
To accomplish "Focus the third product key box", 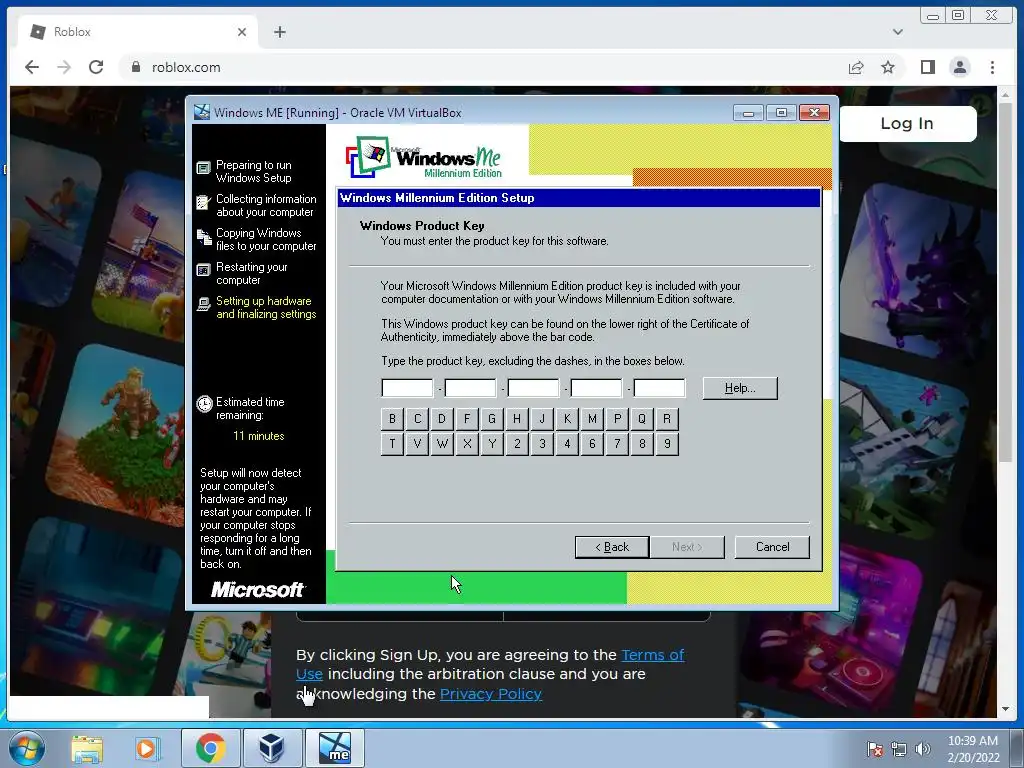I will pyautogui.click(x=533, y=388).
